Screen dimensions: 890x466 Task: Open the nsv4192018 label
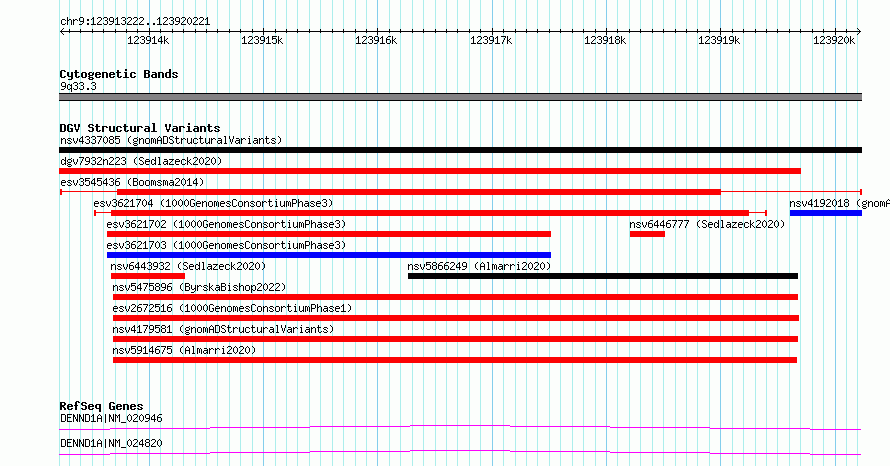(839, 203)
